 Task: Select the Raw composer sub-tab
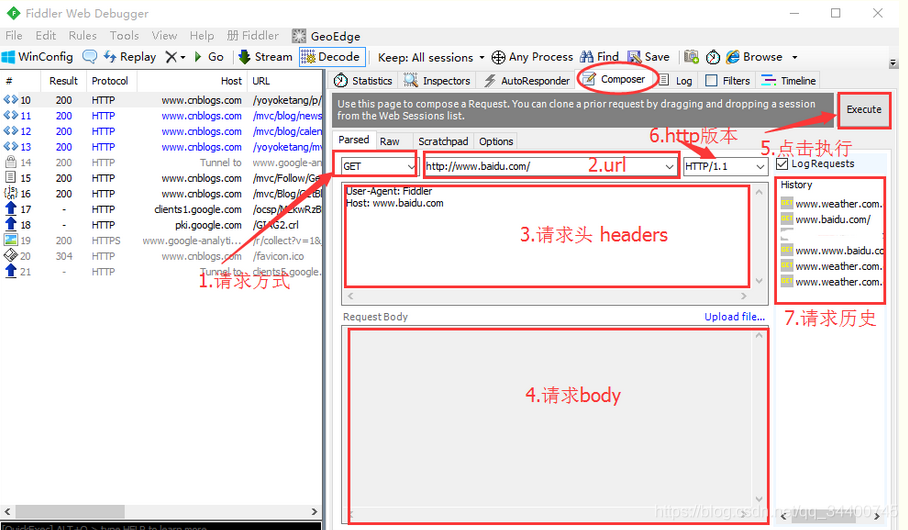(x=390, y=141)
